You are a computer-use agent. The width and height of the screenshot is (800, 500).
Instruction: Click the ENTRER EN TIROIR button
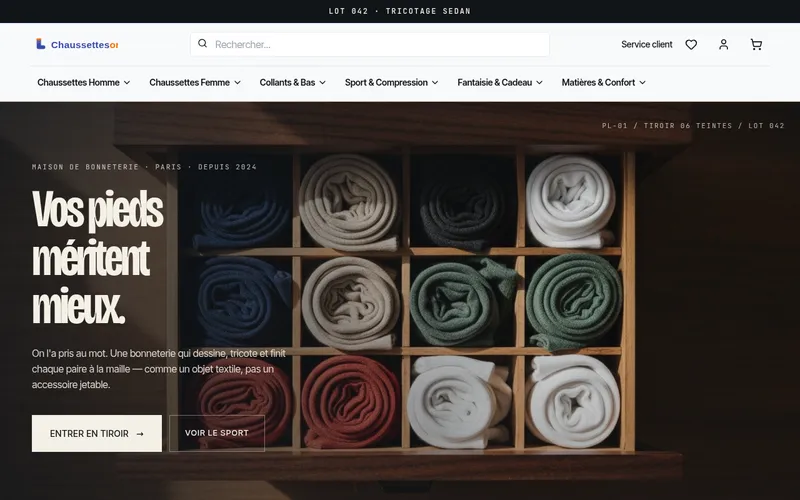pyautogui.click(x=97, y=433)
